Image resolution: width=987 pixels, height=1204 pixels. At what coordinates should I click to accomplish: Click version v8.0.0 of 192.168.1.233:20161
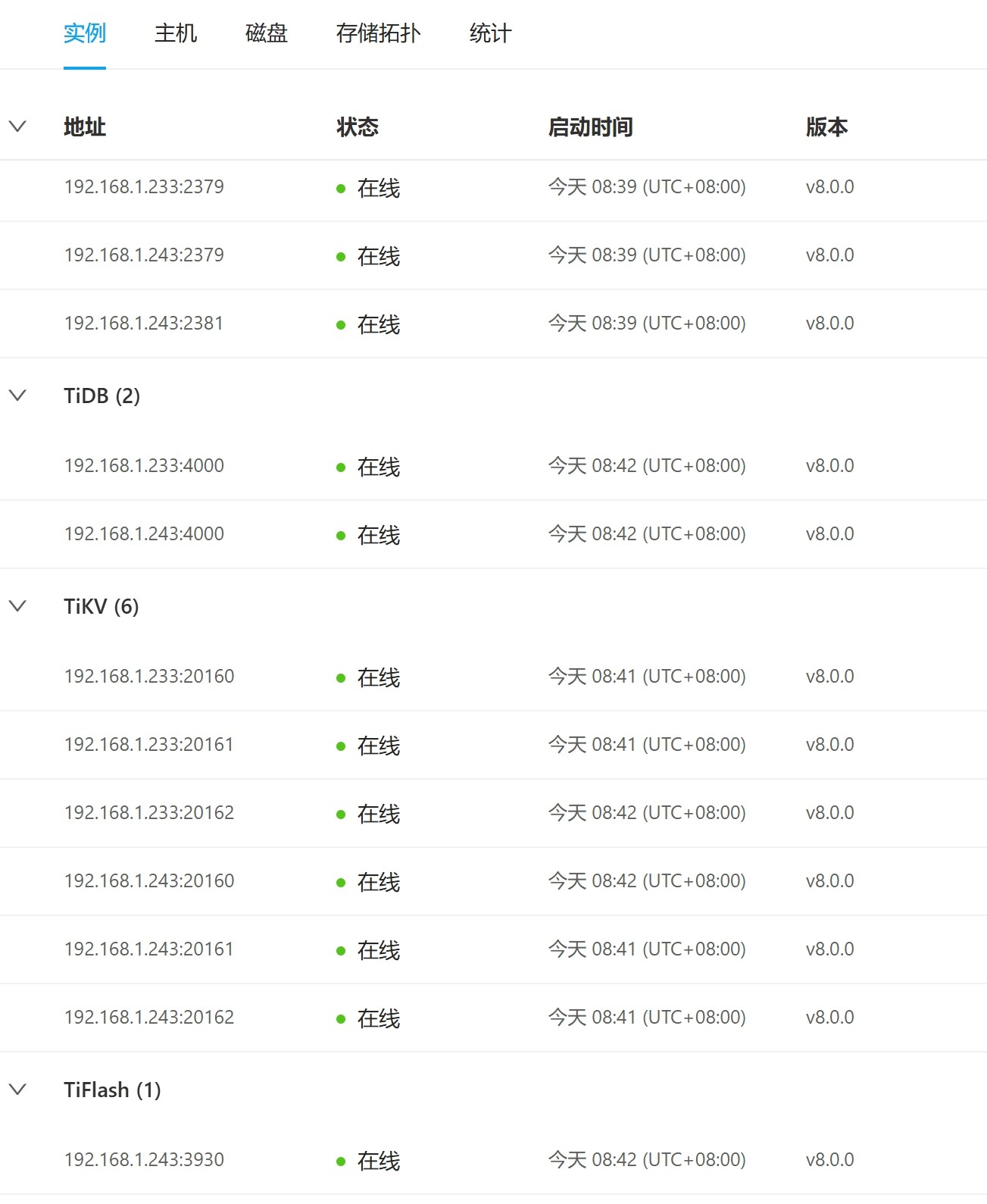[x=830, y=745]
